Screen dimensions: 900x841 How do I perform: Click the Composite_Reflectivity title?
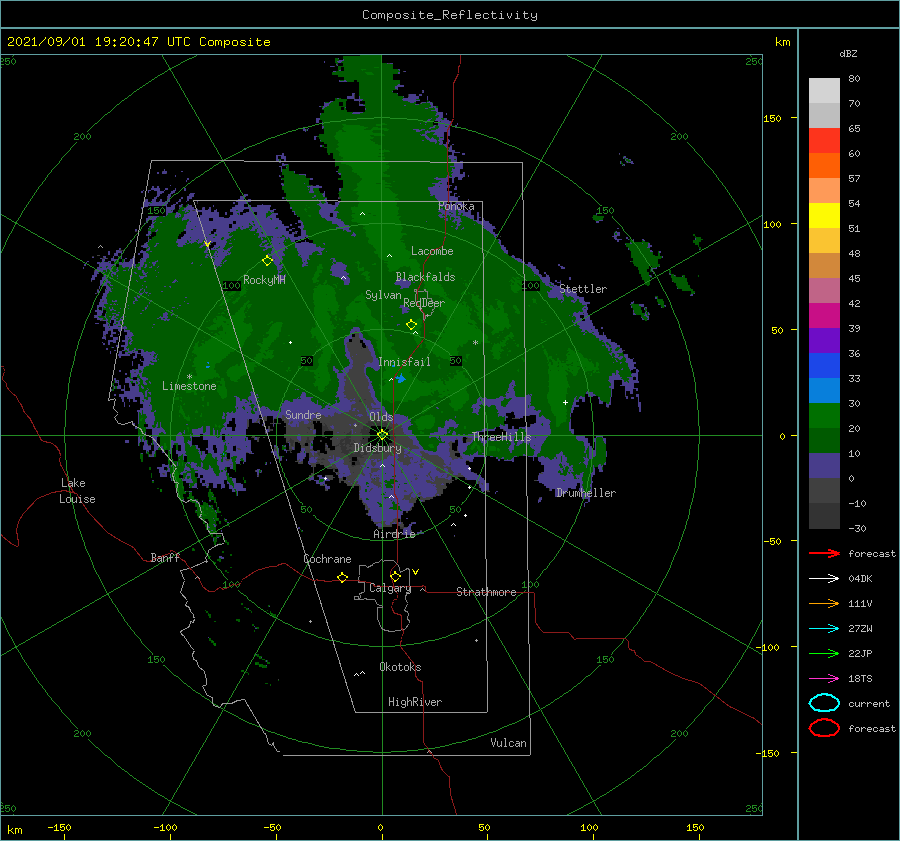[450, 15]
